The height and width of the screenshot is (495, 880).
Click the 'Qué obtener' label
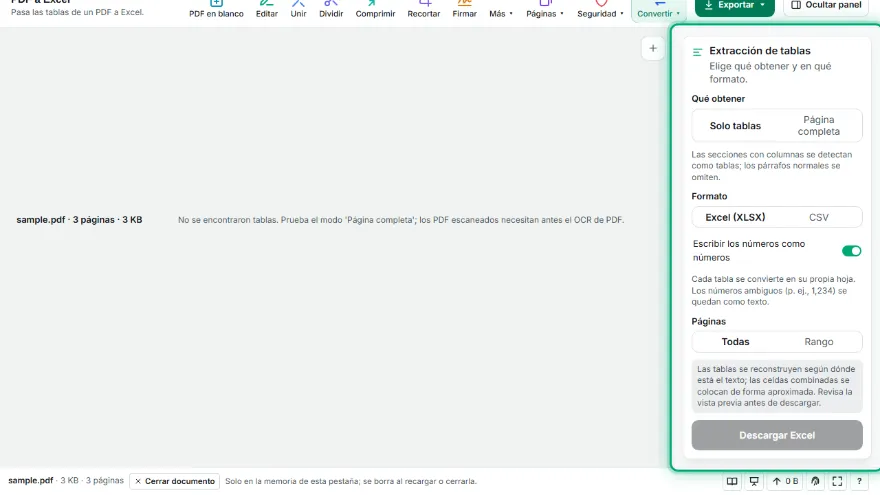click(718, 99)
